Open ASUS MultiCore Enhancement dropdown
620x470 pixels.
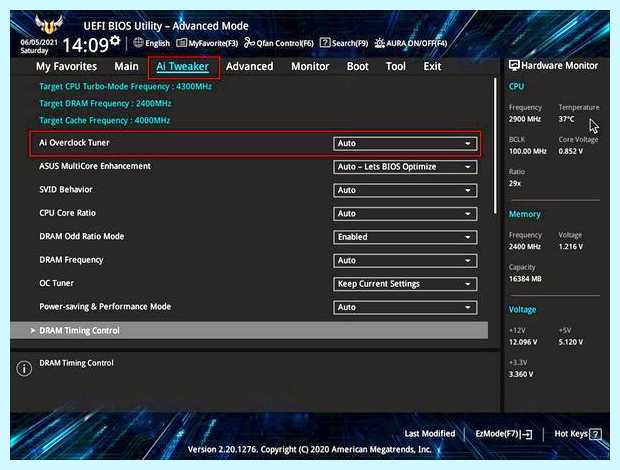[x=405, y=167]
